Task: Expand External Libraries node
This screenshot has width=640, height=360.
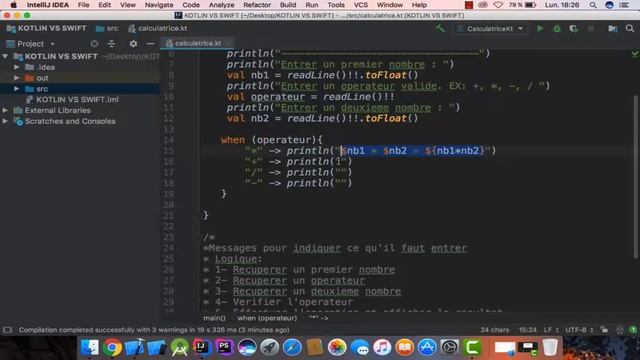Action: click(x=5, y=110)
